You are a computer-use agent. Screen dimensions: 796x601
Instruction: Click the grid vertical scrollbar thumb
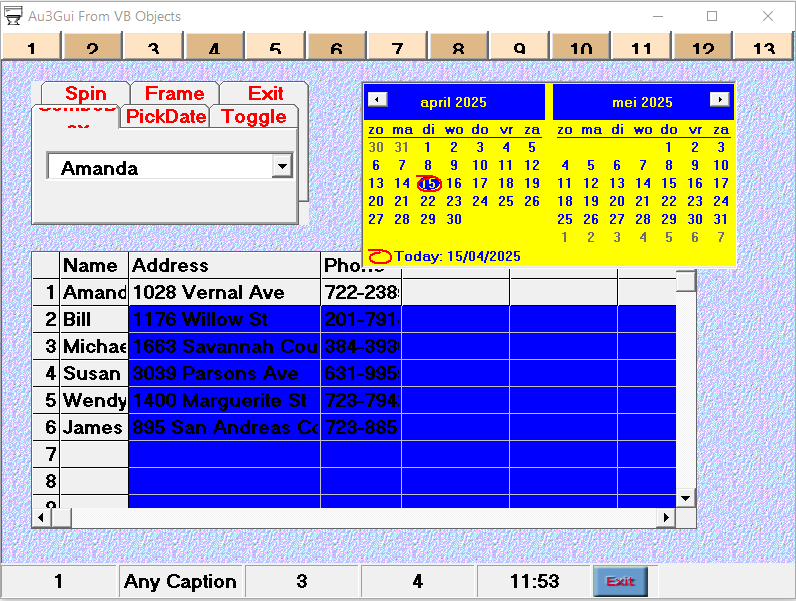[x=686, y=281]
